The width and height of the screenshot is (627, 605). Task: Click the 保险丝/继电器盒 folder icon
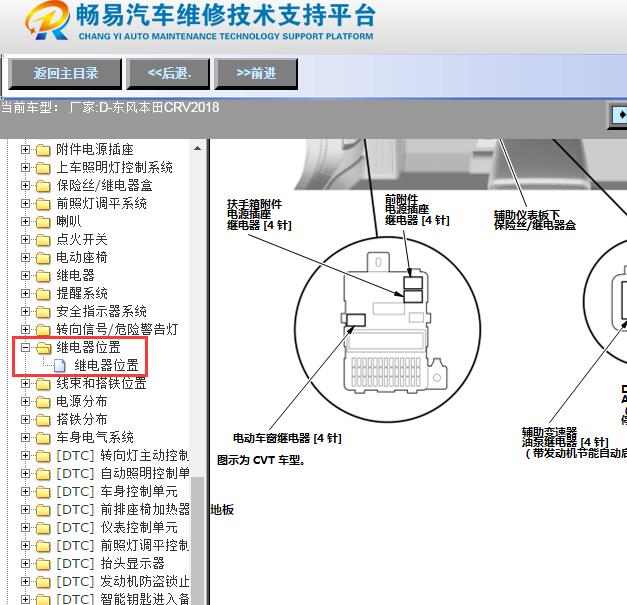pyautogui.click(x=43, y=186)
